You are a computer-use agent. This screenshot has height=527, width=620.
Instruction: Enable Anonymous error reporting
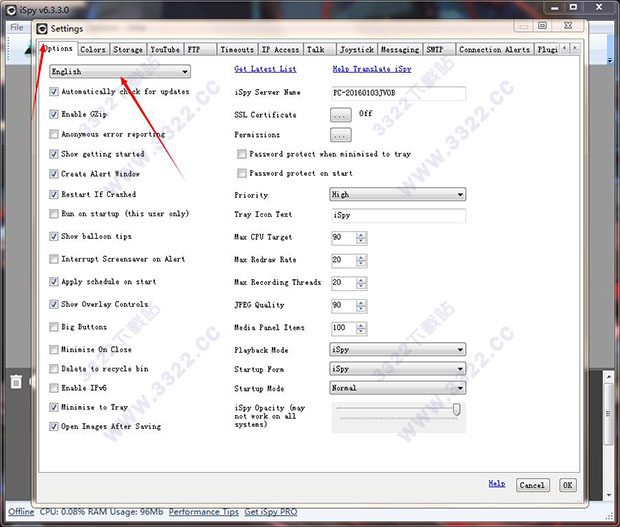(54, 134)
